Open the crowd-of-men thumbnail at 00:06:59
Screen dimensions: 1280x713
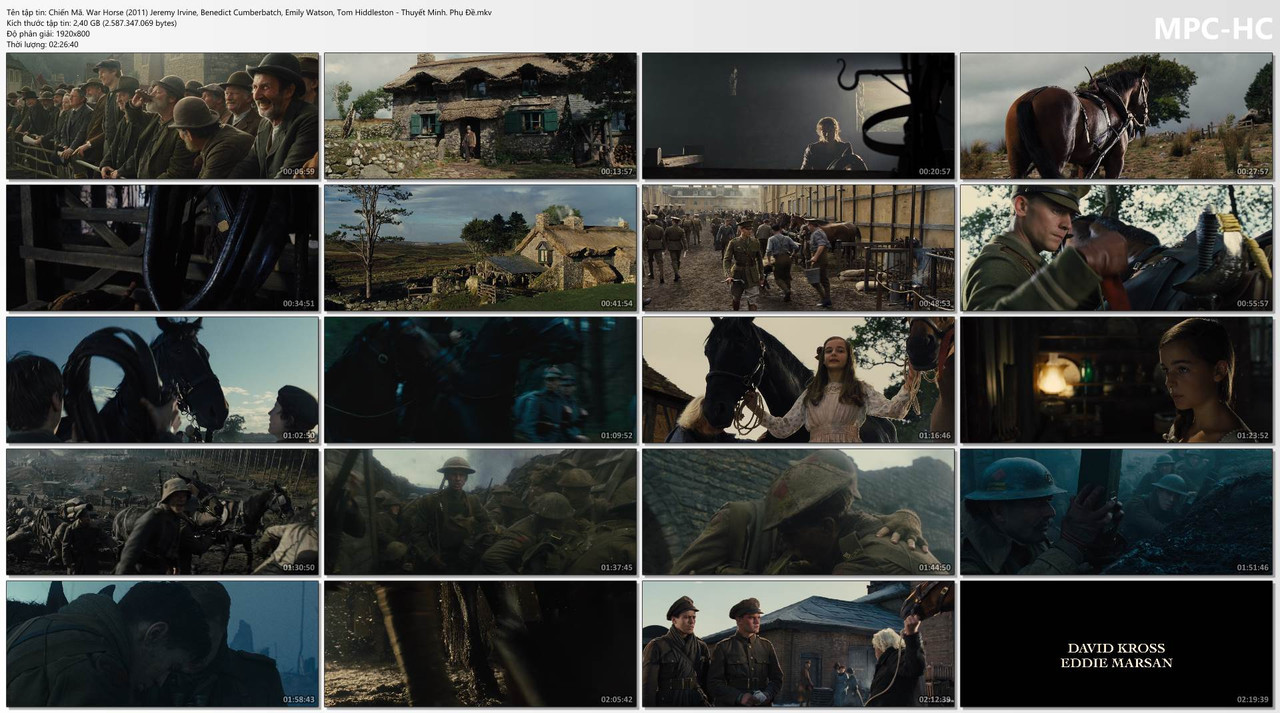[x=162, y=116]
